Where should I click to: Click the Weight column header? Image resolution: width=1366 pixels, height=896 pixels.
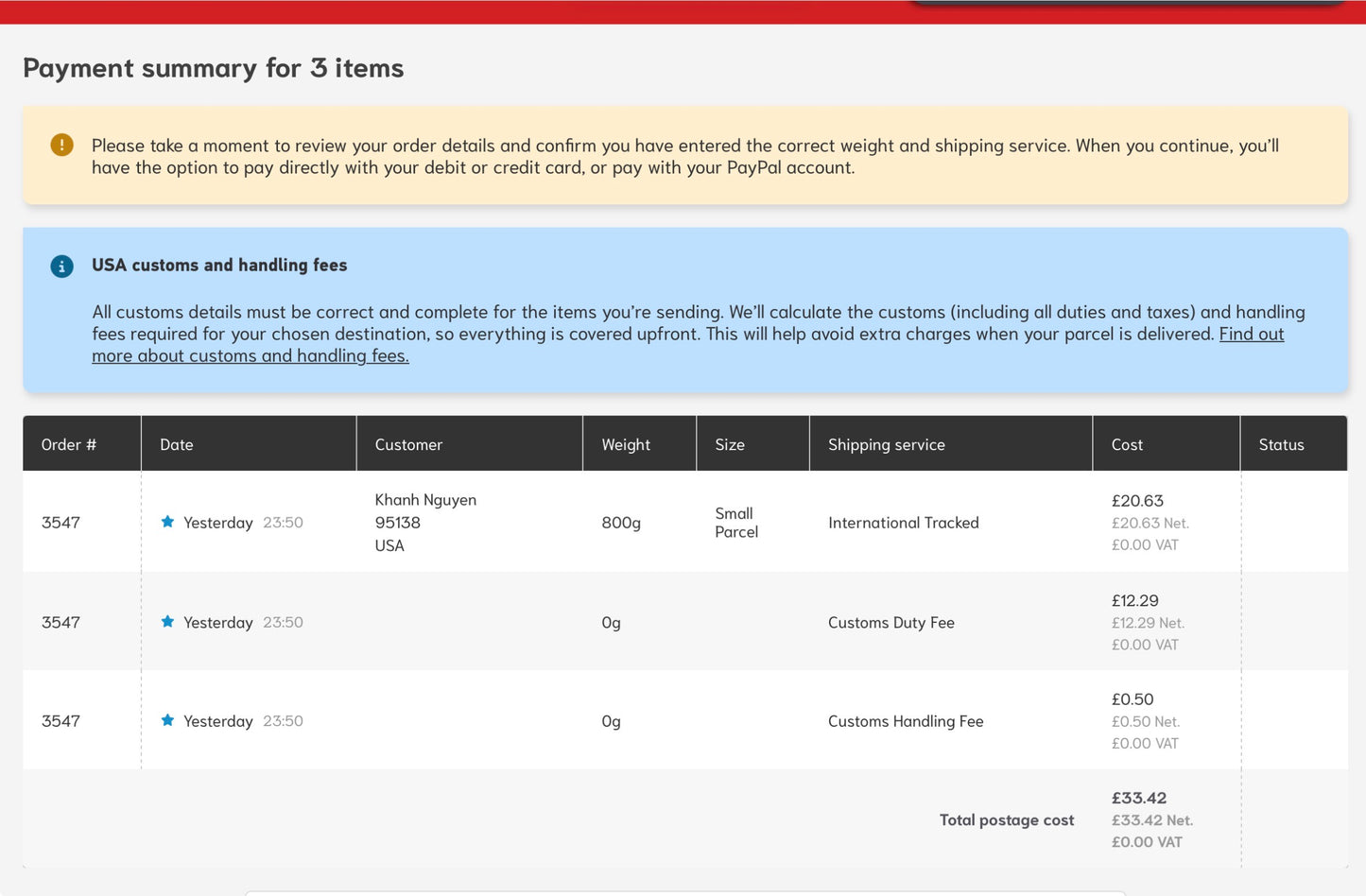point(626,444)
